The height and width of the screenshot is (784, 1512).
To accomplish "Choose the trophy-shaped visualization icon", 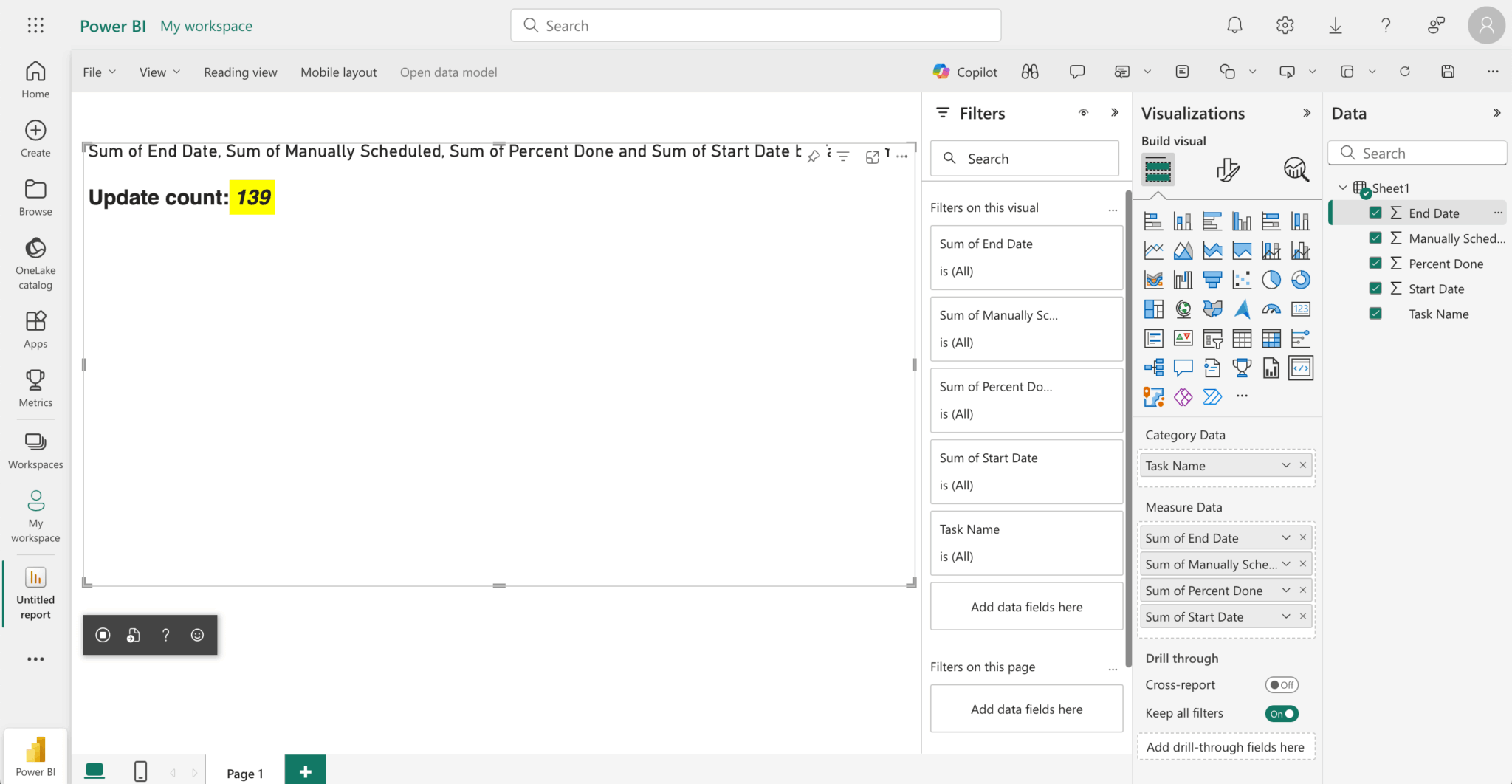I will pyautogui.click(x=1242, y=368).
